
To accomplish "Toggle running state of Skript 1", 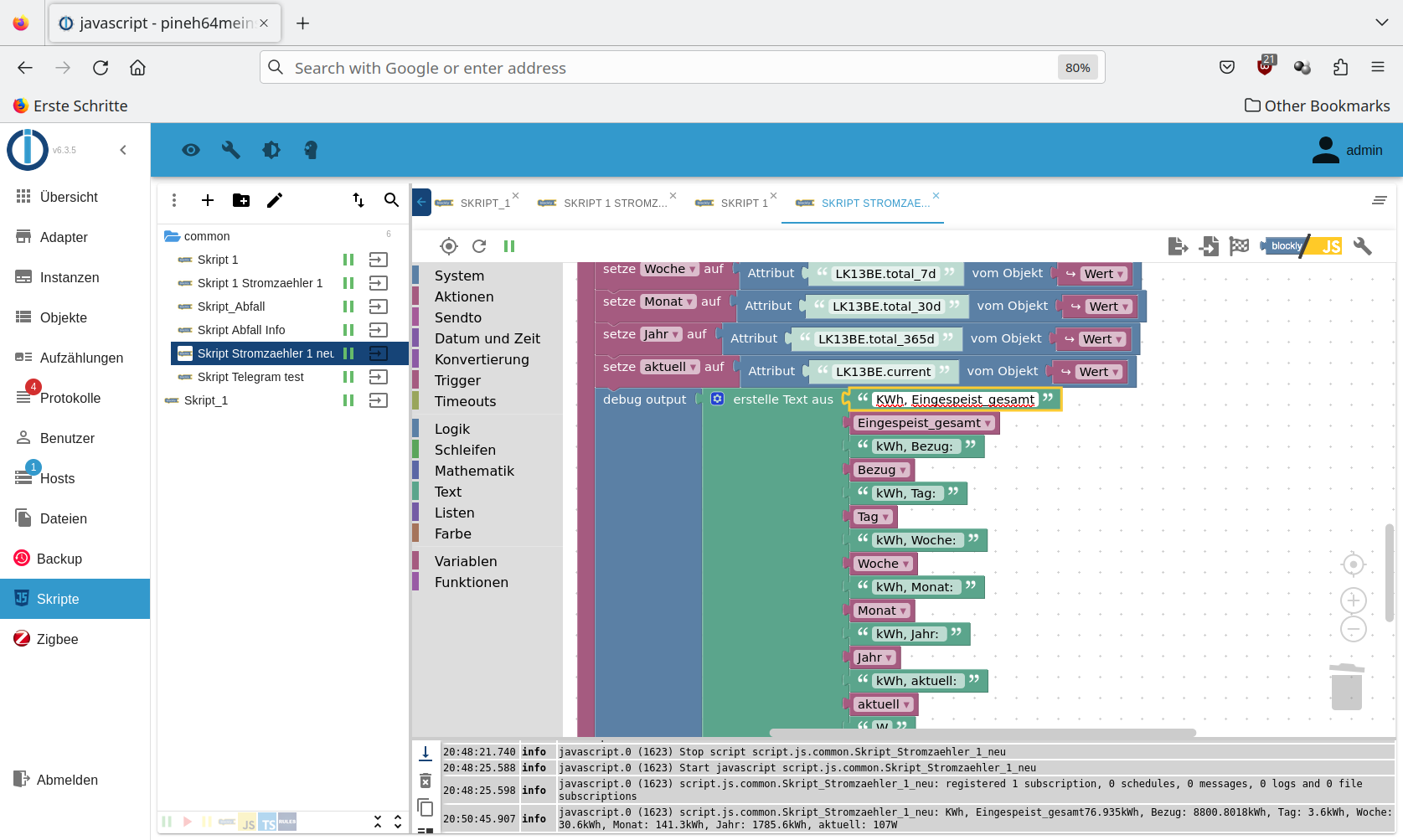I will coord(348,260).
